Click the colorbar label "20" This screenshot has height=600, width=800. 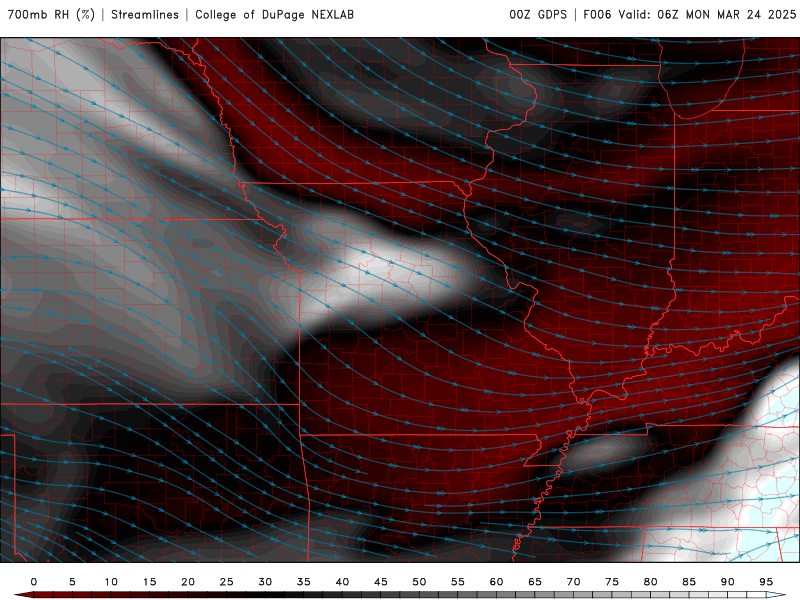pyautogui.click(x=188, y=582)
